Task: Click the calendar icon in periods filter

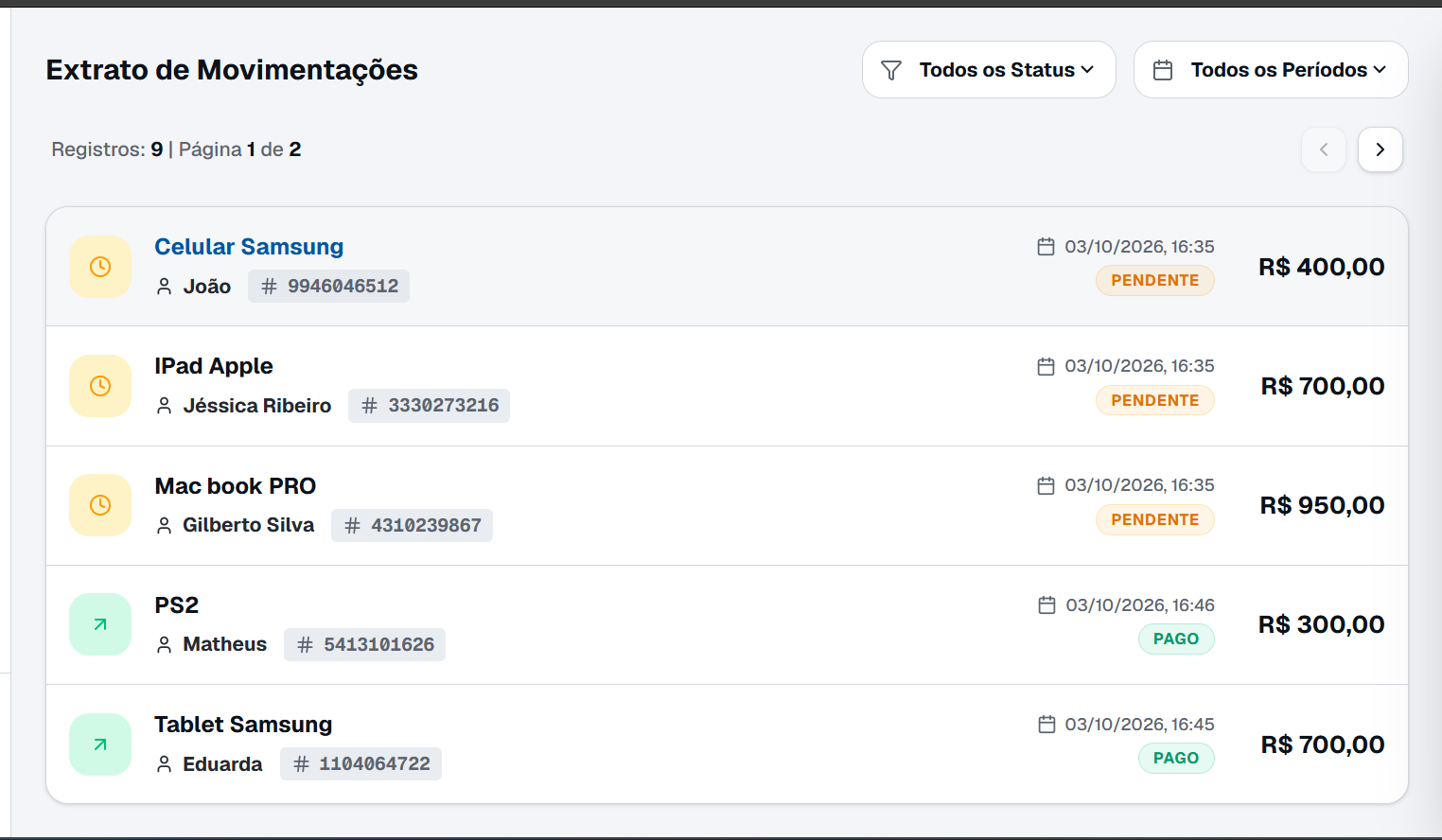Action: [x=1163, y=70]
